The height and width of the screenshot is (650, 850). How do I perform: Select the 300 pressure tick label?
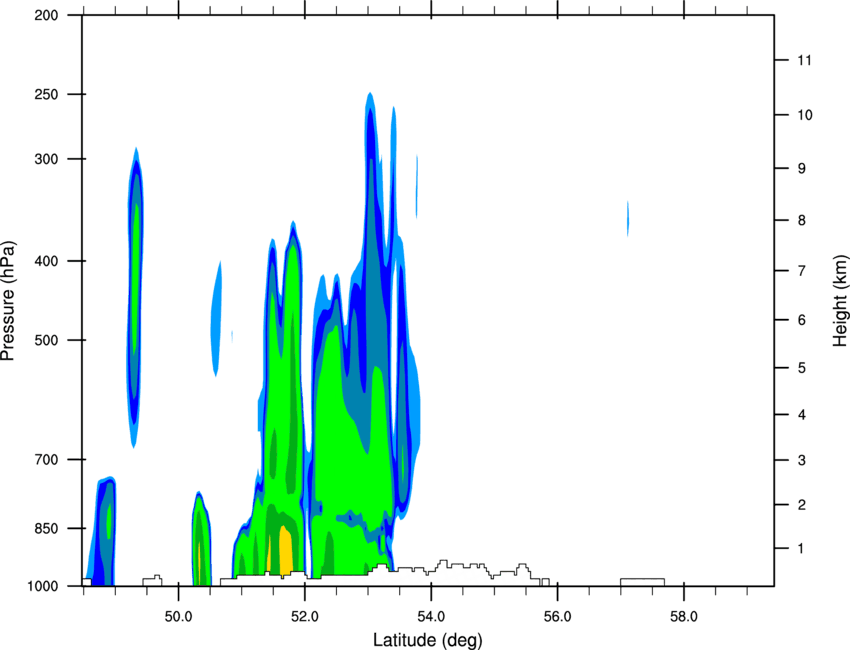click(46, 159)
